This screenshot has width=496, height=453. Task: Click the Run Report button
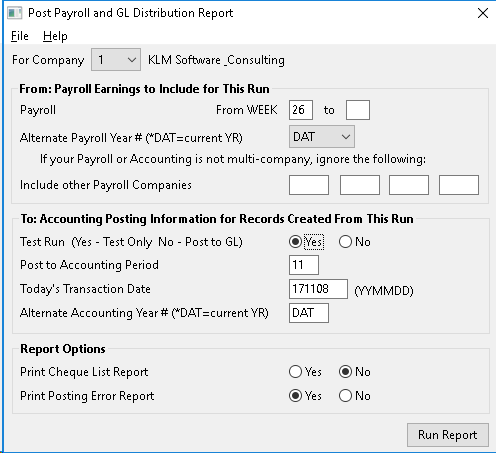[x=448, y=435]
